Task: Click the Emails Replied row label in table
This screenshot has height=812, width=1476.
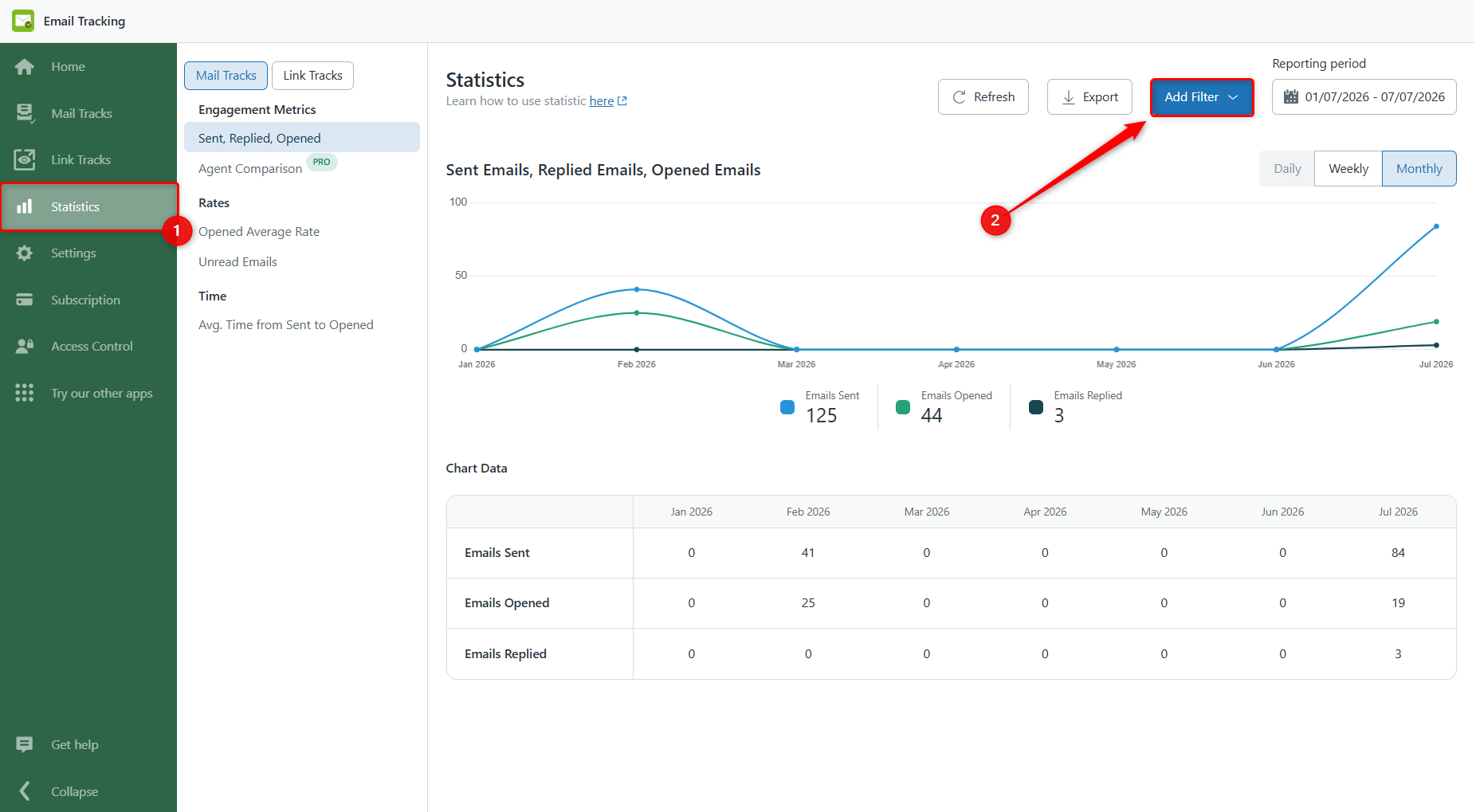Action: coord(505,654)
